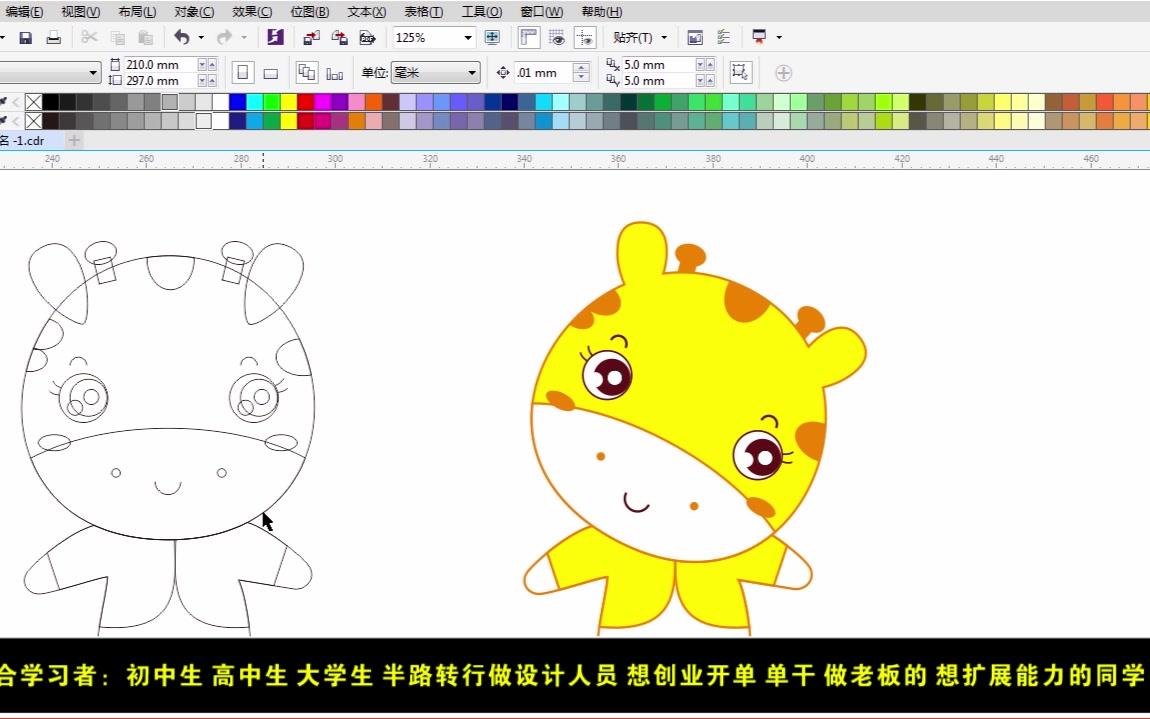
Task: Toggle portrait page orientation
Action: pyautogui.click(x=241, y=72)
